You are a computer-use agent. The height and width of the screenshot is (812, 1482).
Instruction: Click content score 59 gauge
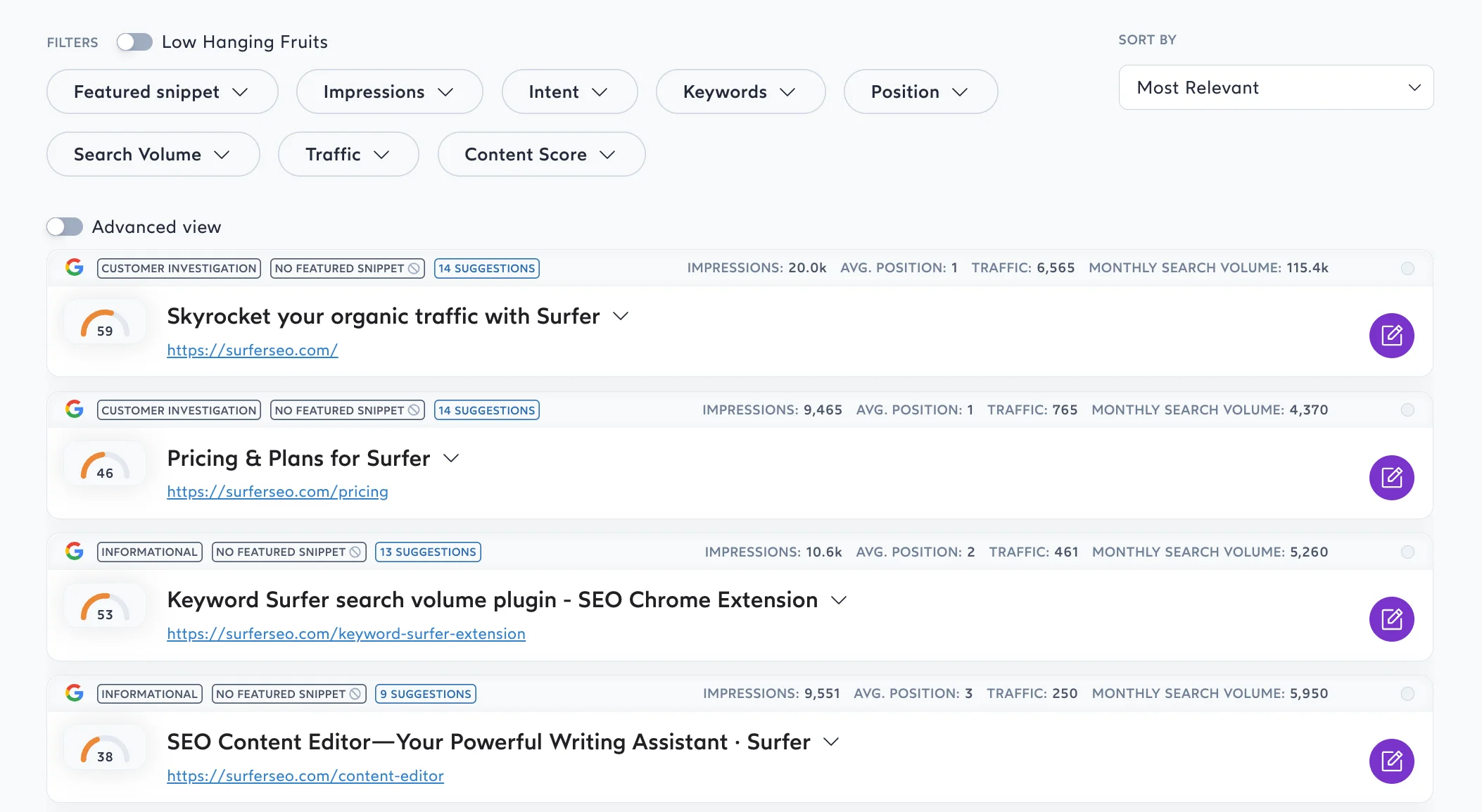click(105, 323)
